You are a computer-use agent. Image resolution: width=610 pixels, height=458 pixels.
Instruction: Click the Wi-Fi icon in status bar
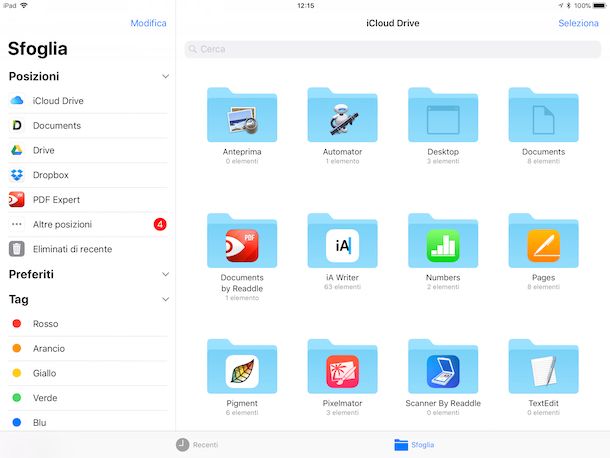24,5
